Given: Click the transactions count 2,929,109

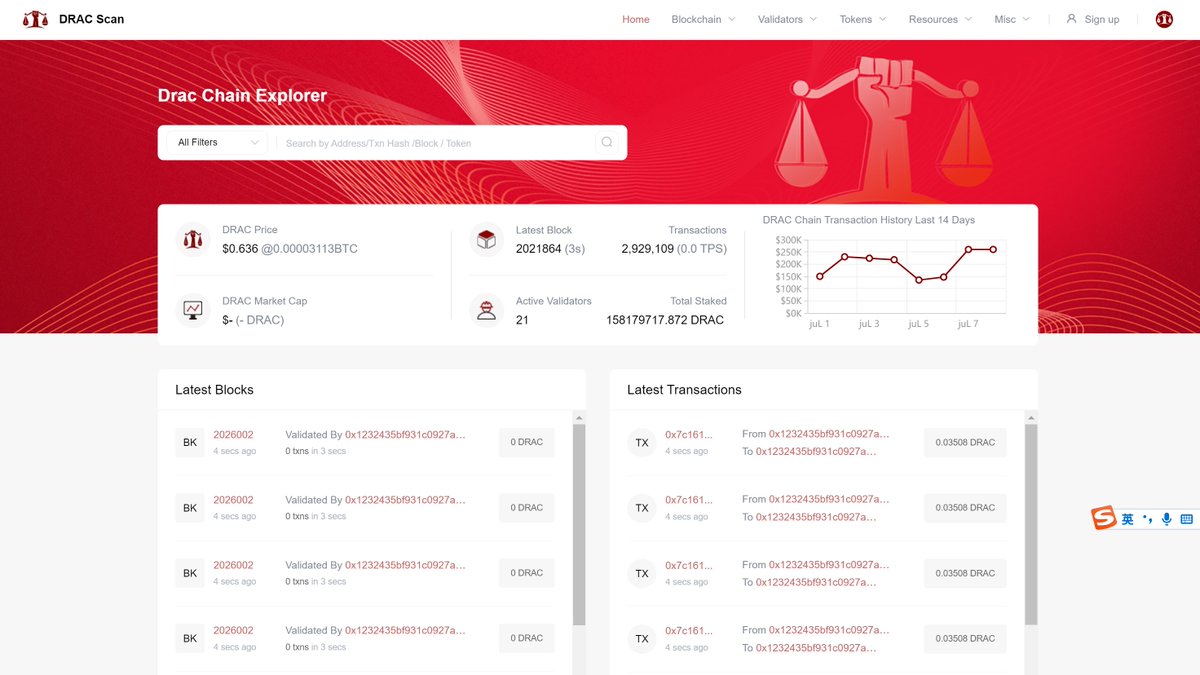Looking at the screenshot, I should pyautogui.click(x=647, y=248).
